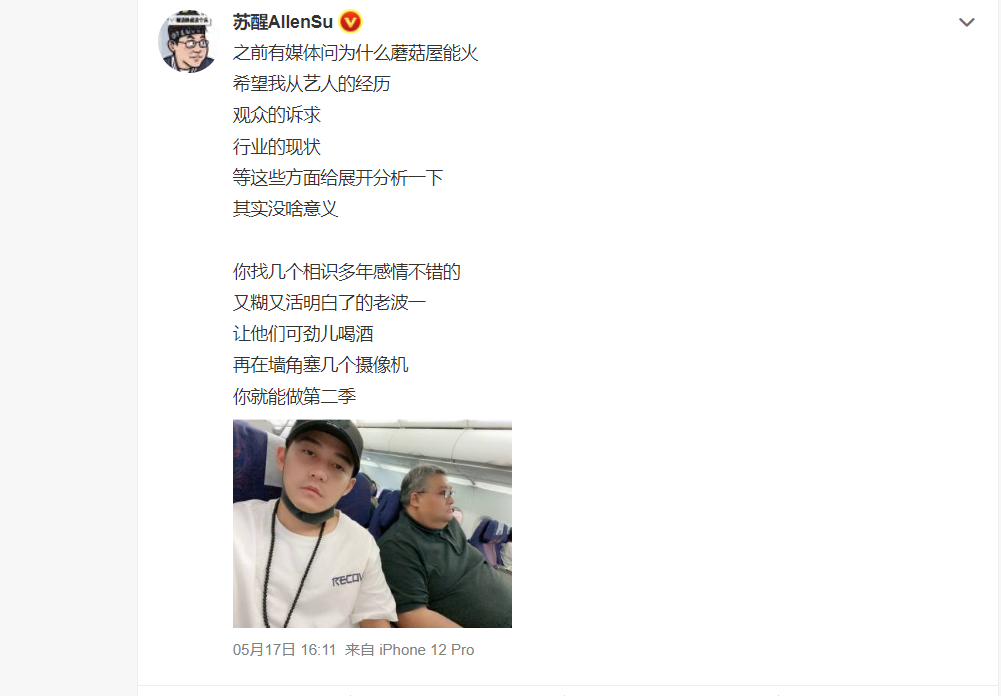Click the text line 行业的现状

tap(276, 147)
